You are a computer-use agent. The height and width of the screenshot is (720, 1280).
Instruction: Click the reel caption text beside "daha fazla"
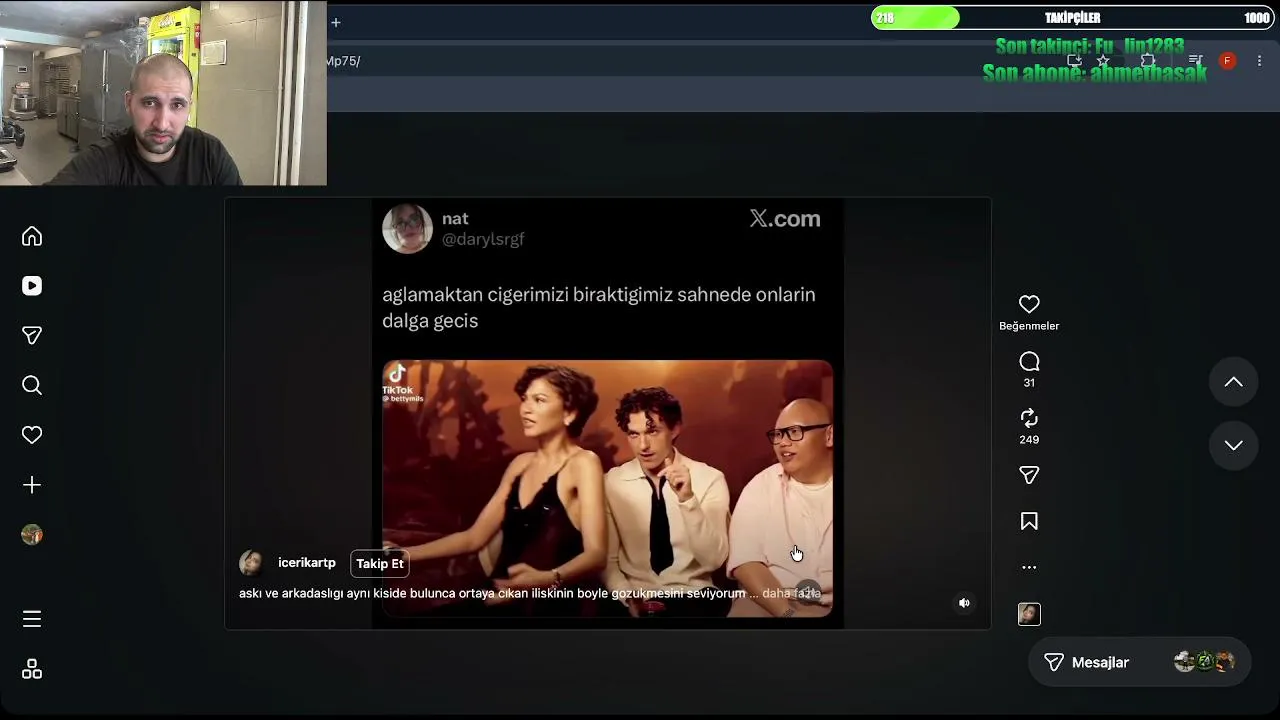[x=492, y=593]
